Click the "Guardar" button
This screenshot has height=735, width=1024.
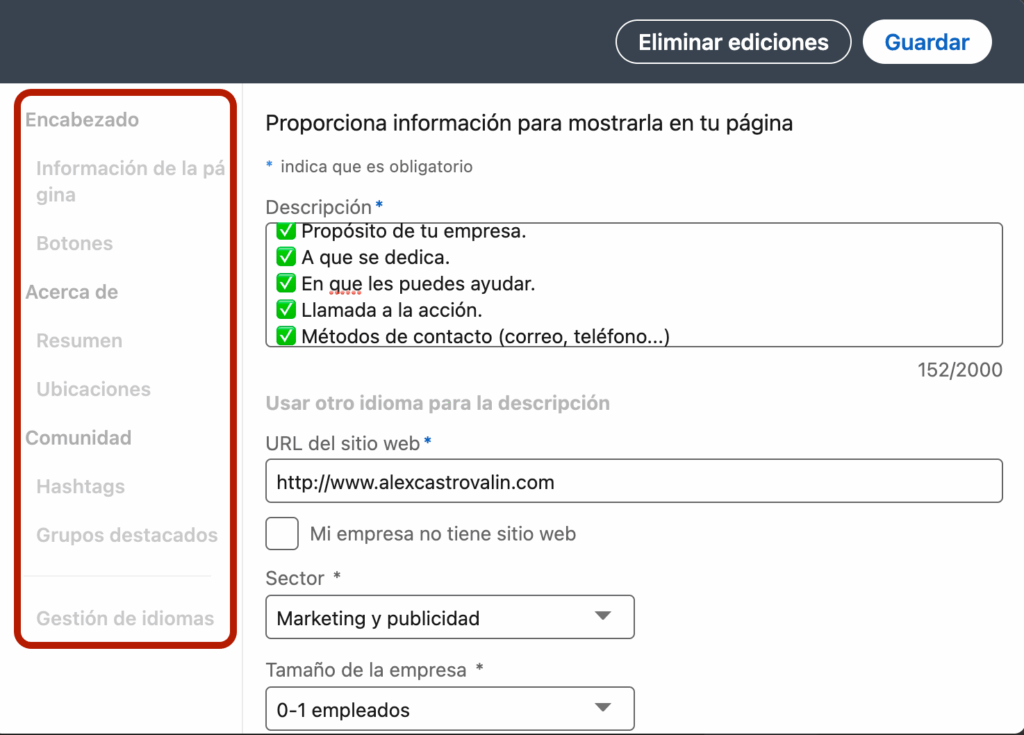click(926, 41)
